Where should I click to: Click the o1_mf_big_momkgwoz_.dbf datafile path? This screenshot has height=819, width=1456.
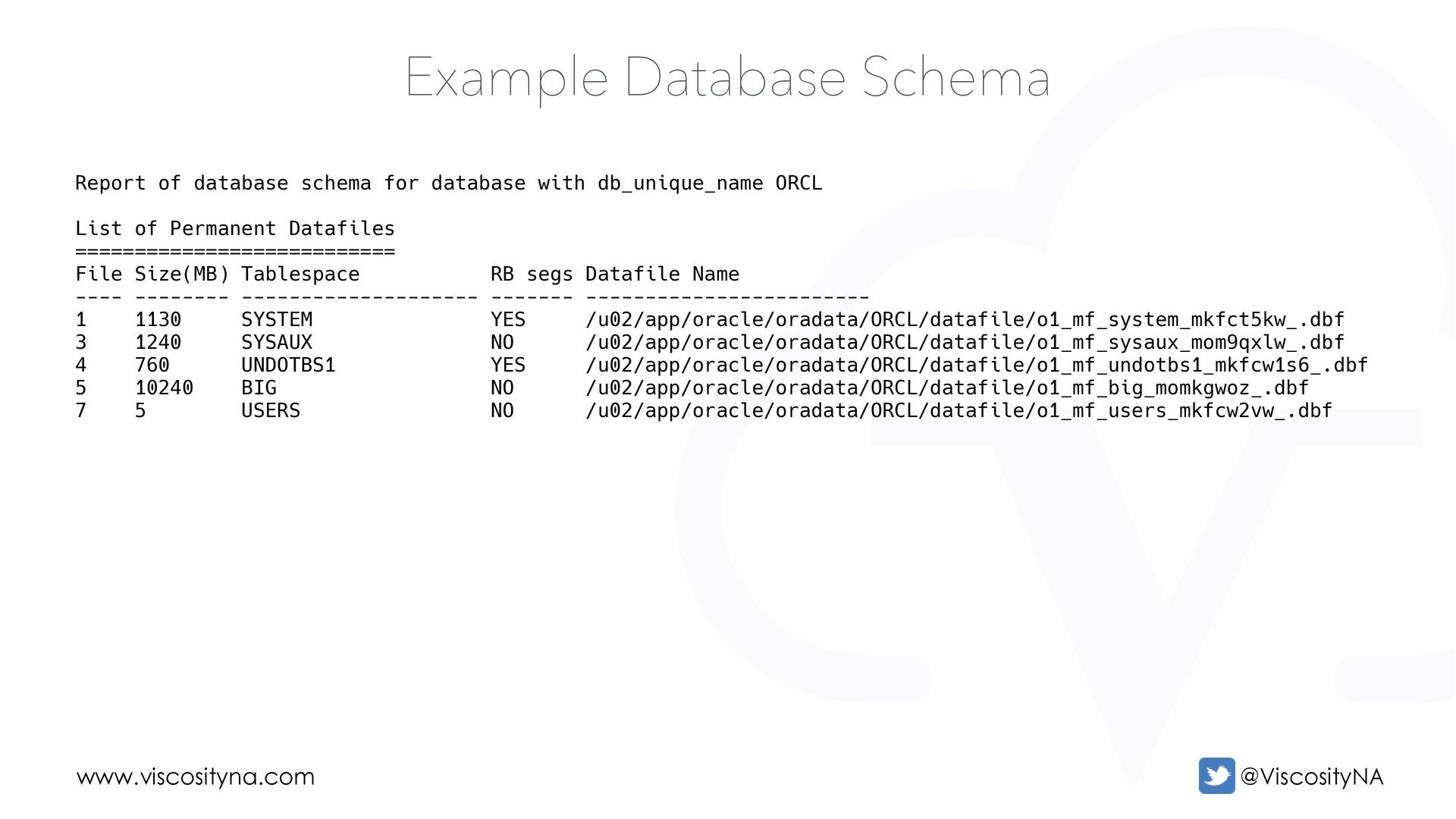(x=947, y=388)
